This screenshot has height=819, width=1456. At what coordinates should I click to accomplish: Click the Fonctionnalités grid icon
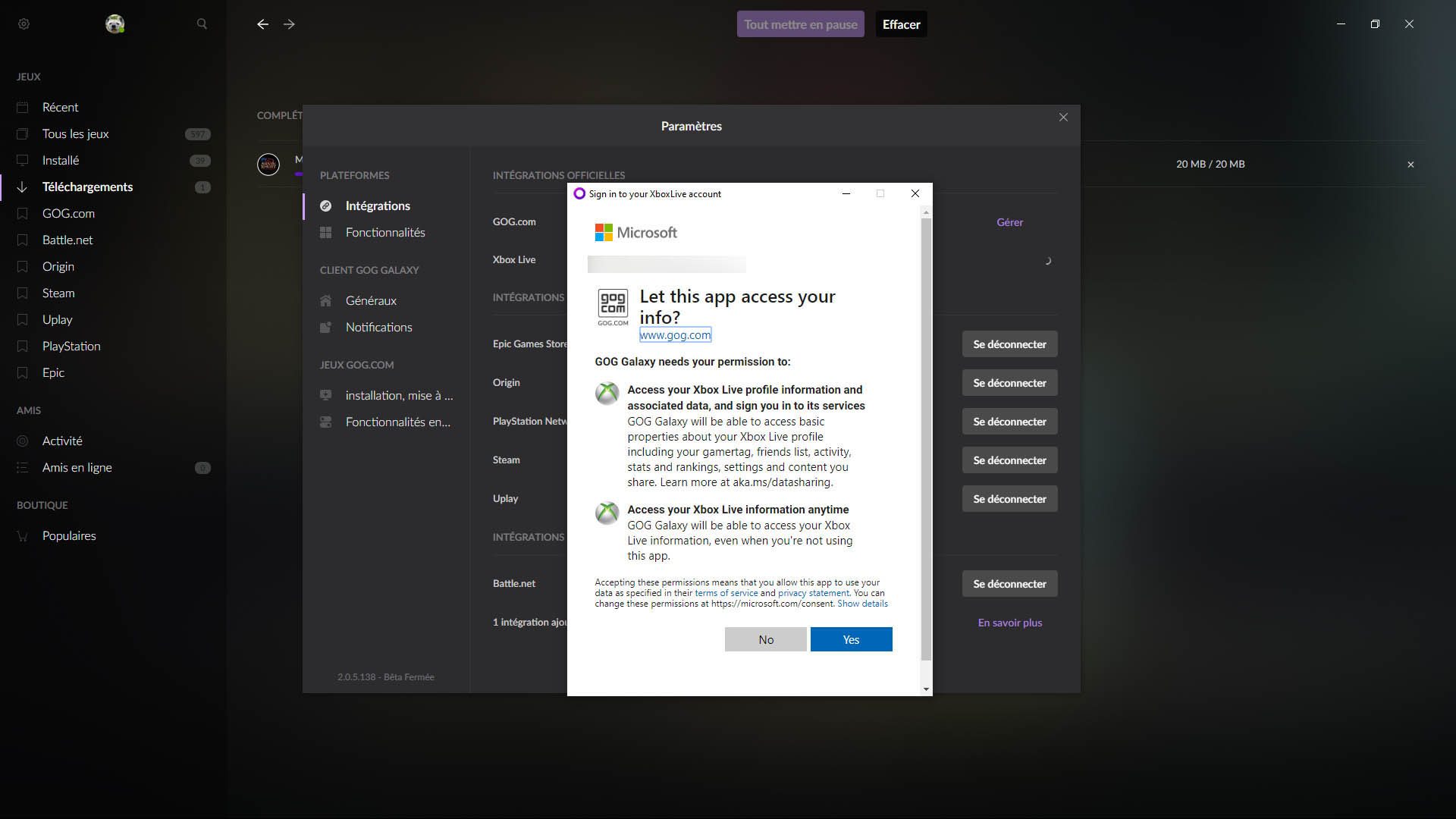[x=326, y=233]
